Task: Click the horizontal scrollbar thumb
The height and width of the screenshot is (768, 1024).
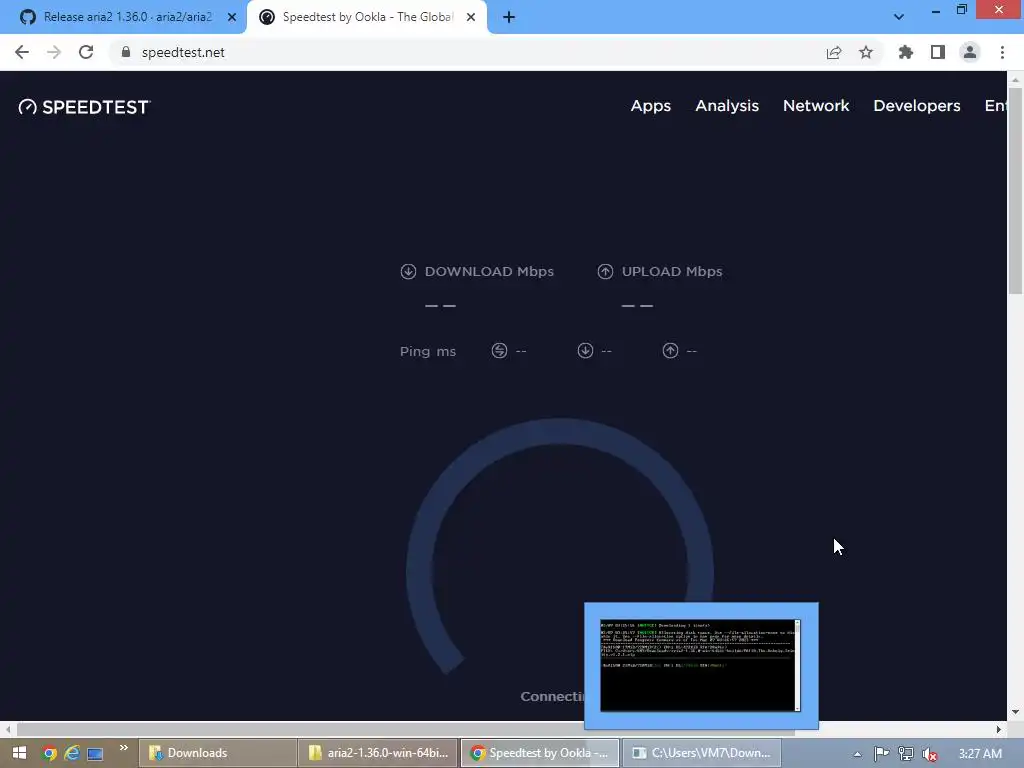Action: (x=405, y=729)
